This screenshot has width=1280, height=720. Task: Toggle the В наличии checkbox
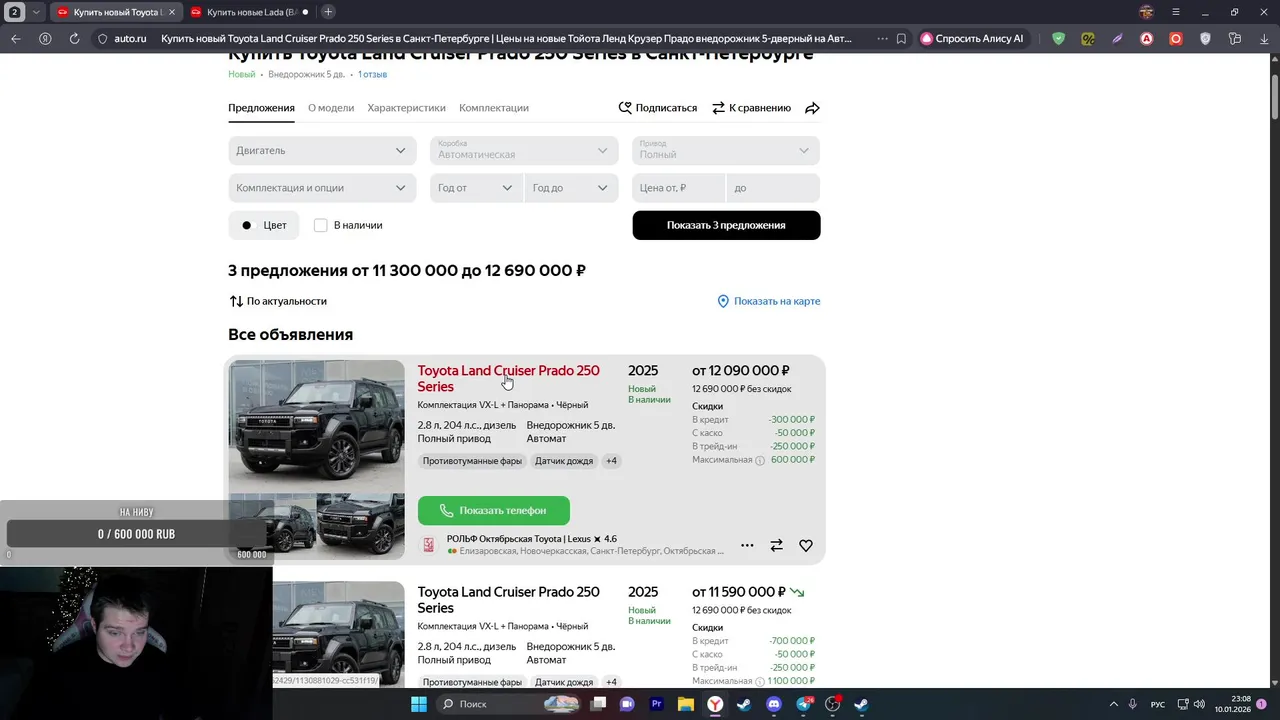pyautogui.click(x=321, y=225)
